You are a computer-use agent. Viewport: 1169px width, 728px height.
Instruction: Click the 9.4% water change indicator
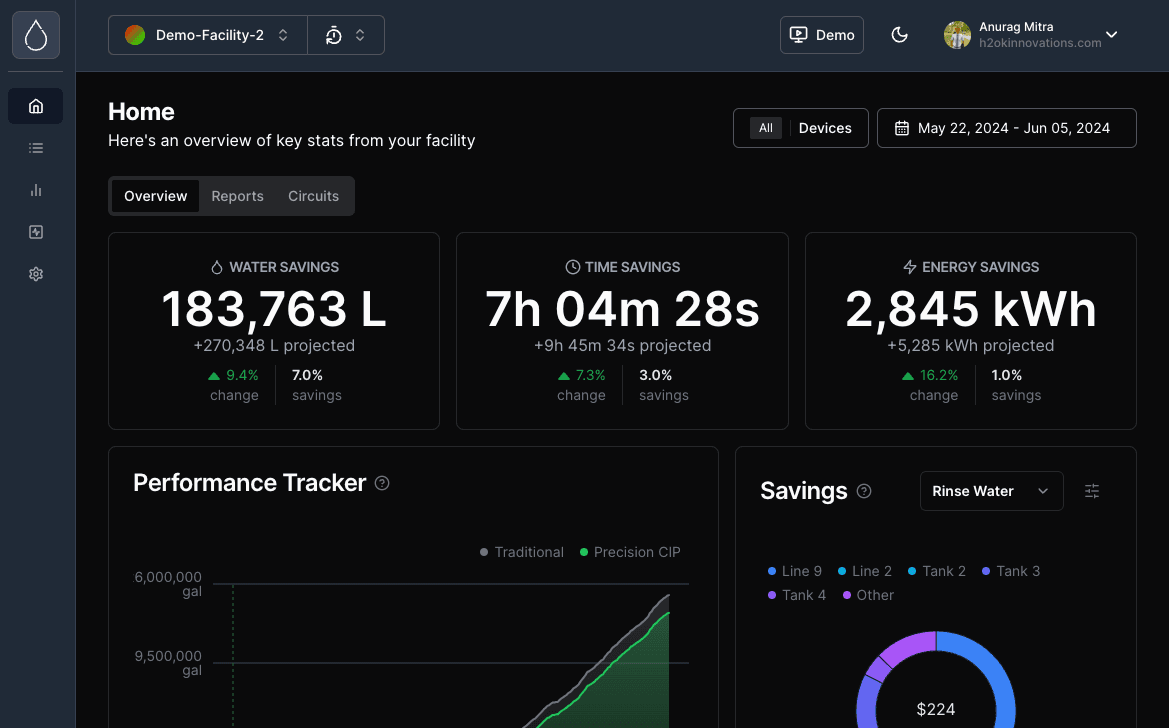click(233, 375)
